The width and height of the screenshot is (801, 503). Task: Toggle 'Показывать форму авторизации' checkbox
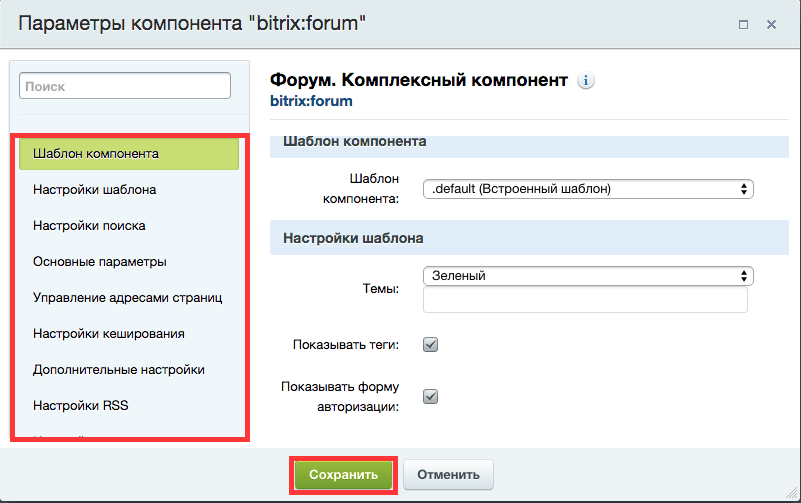tap(431, 396)
